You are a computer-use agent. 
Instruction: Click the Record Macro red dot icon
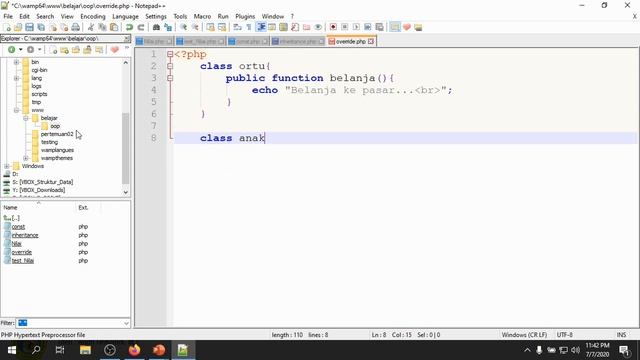tap(333, 27)
